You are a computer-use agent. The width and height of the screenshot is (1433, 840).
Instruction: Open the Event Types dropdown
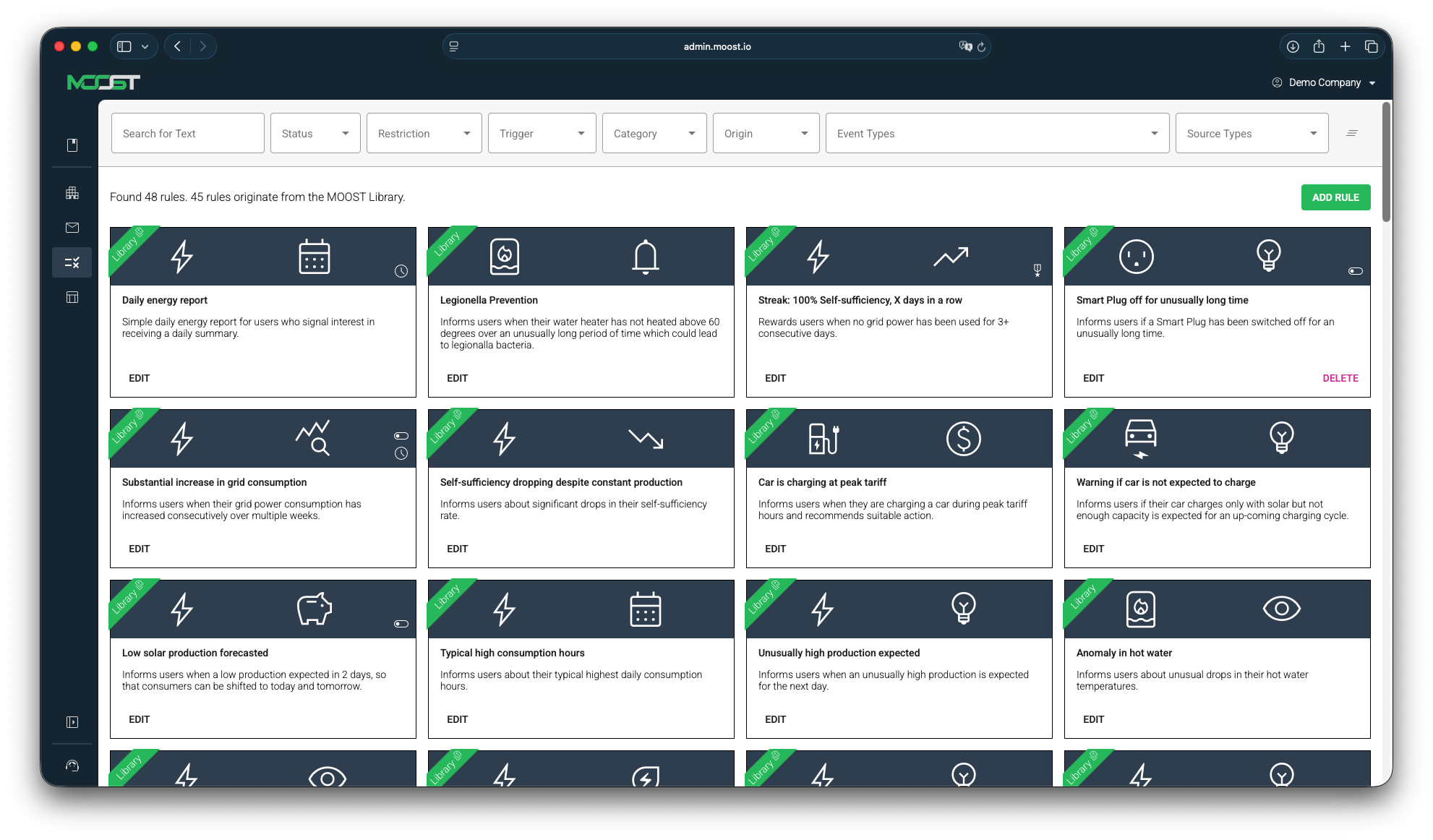996,133
